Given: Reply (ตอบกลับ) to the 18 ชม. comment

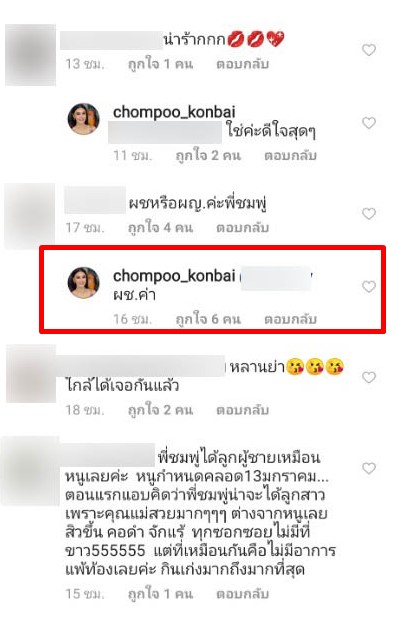Looking at the screenshot, I should point(242,410).
